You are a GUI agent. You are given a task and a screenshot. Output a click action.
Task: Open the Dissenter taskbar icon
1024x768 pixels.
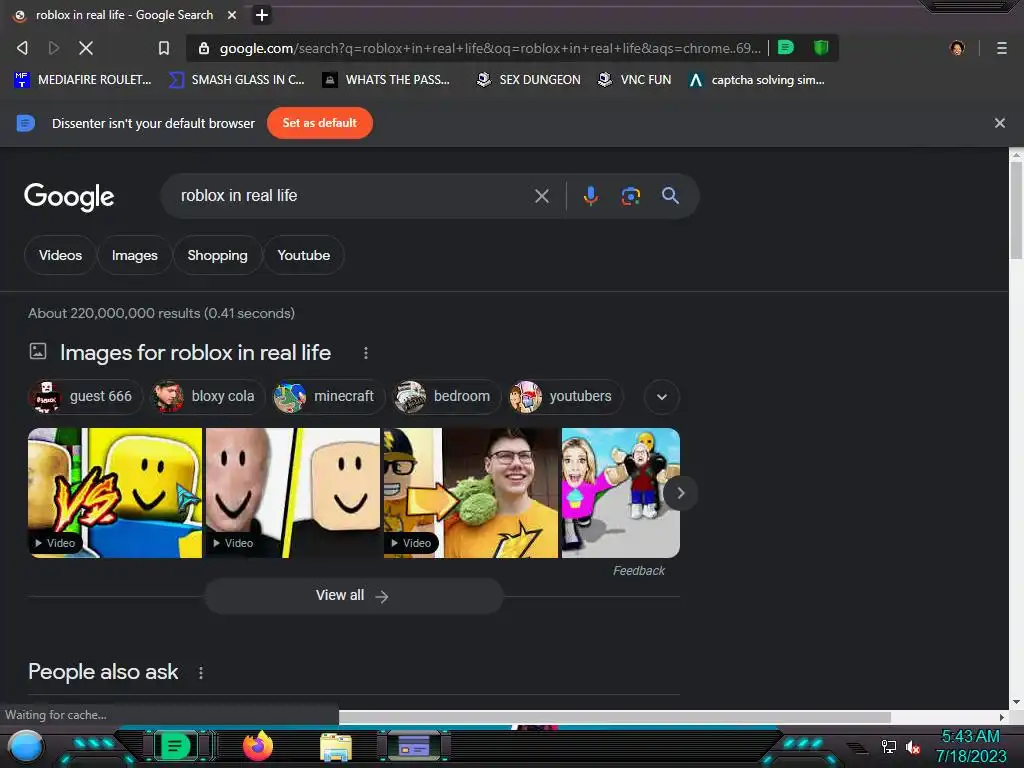pyautogui.click(x=175, y=746)
